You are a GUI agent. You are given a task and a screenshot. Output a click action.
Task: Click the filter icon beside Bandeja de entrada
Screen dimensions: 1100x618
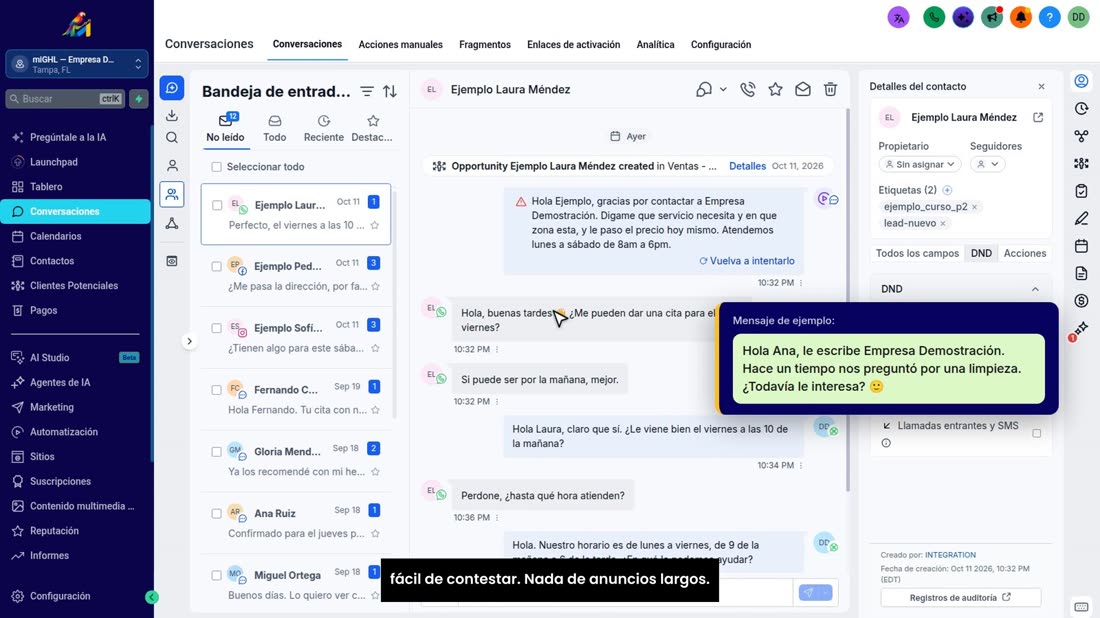[367, 91]
